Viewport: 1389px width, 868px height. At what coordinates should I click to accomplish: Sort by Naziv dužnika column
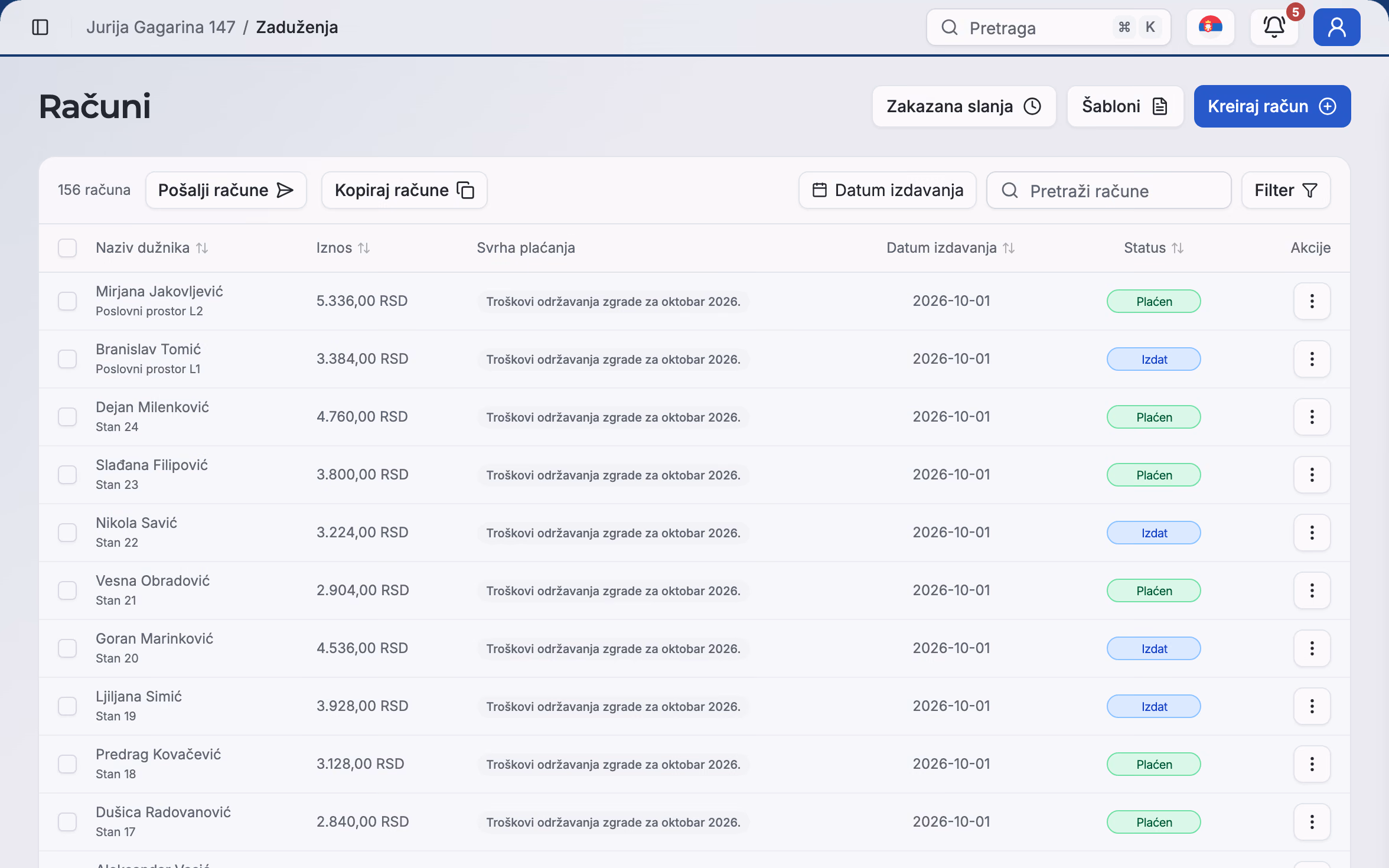point(152,248)
